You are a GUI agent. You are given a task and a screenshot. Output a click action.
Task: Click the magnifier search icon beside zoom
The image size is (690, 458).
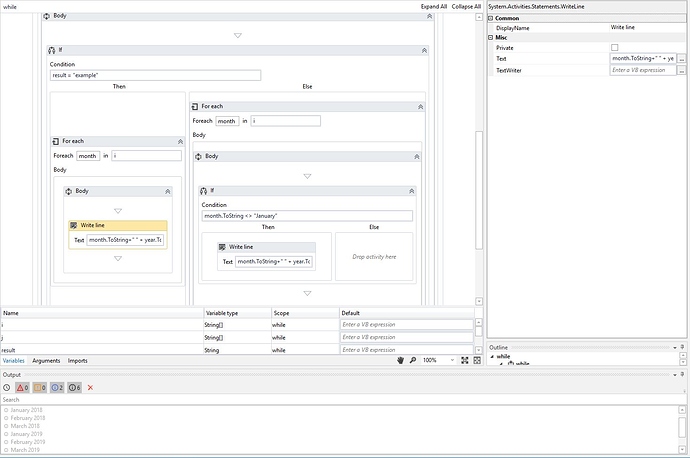[413, 360]
